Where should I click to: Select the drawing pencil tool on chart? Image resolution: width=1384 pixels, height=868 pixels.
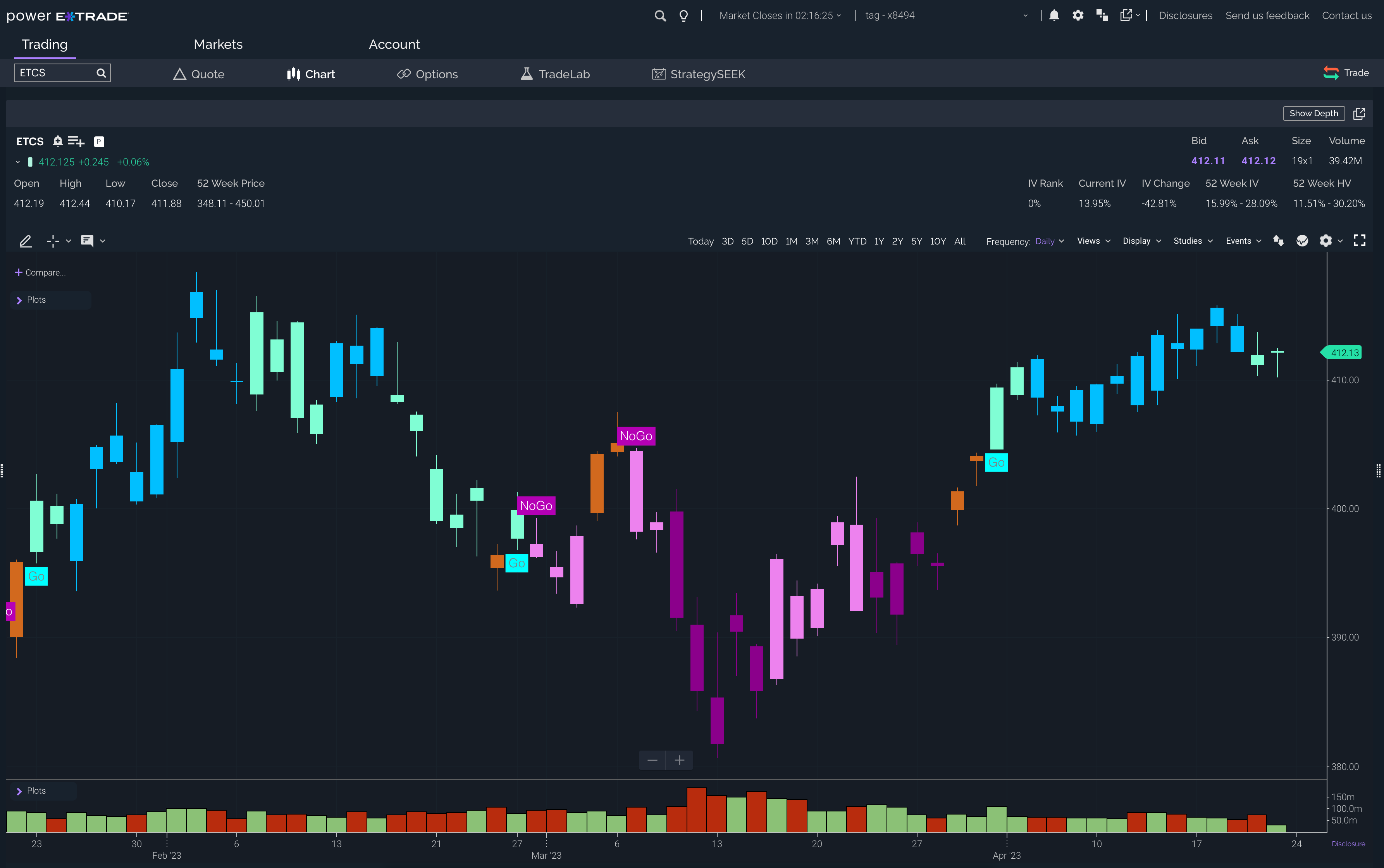(25, 241)
